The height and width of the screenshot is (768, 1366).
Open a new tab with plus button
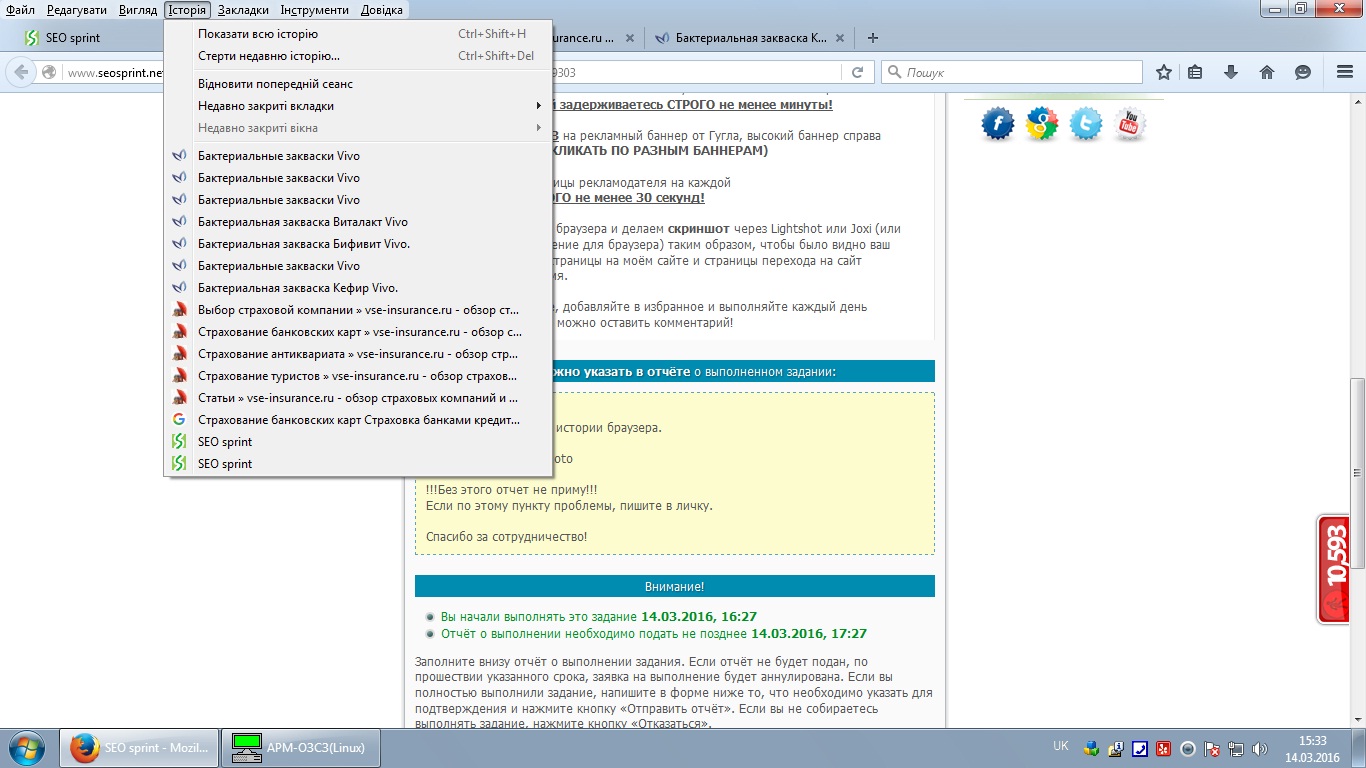tap(873, 38)
